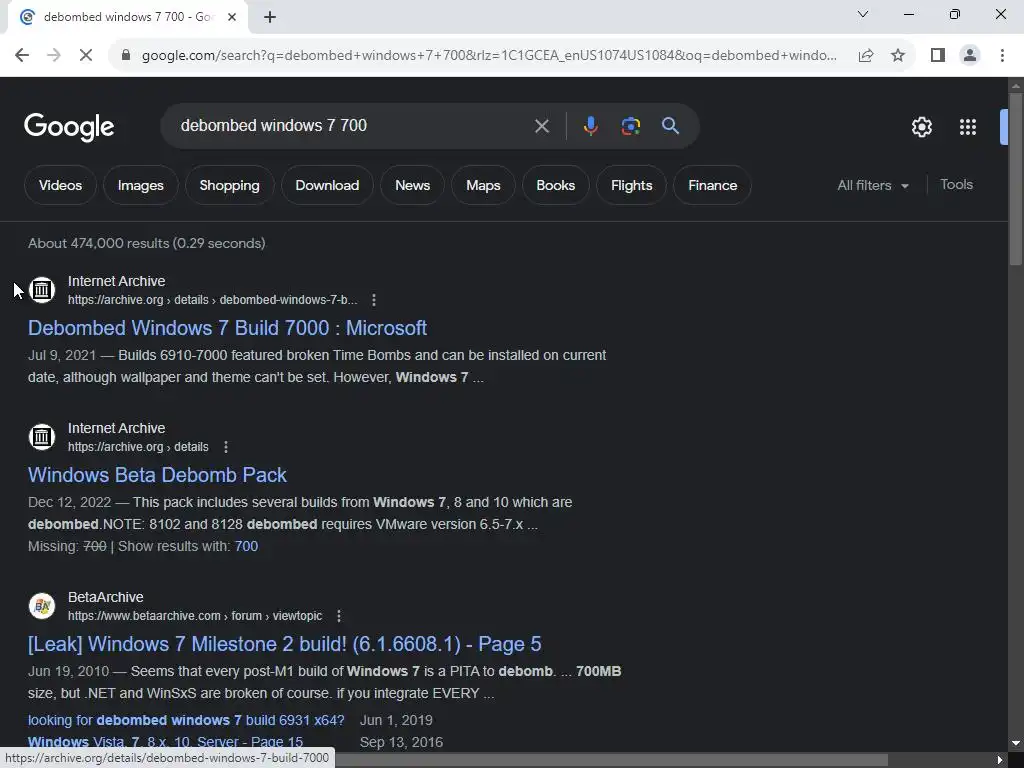Click the address bar URL
The height and width of the screenshot is (768, 1024).
click(x=489, y=55)
